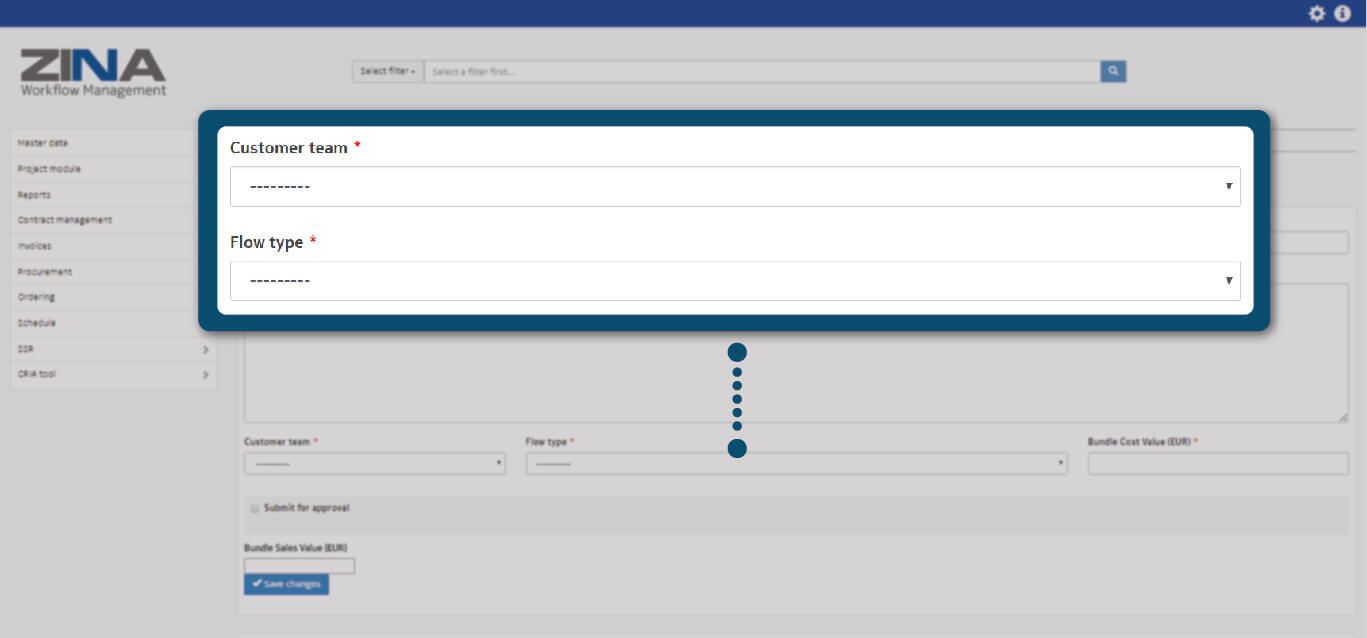Click the Bundle Cost Value (EUR) field
This screenshot has width=1367, height=638.
1218,464
